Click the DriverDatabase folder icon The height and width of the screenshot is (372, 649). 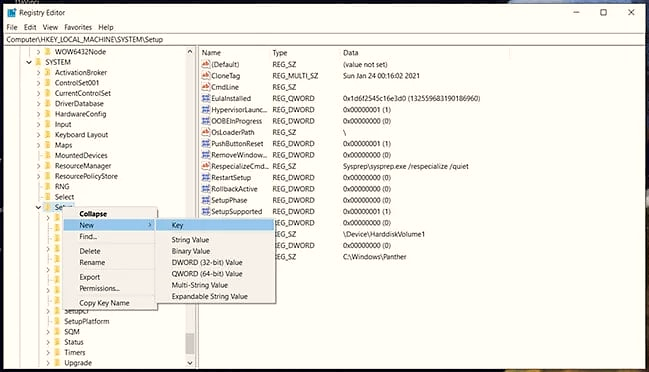pyautogui.click(x=48, y=103)
